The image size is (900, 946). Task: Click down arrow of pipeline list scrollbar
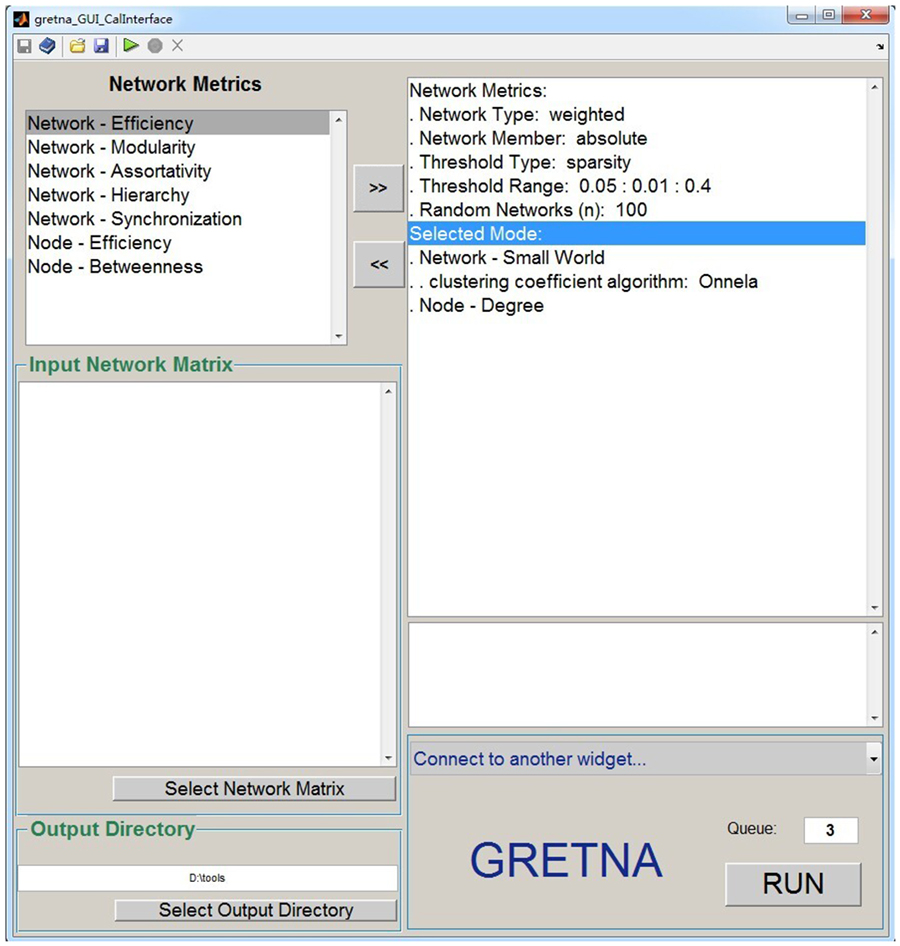875,608
